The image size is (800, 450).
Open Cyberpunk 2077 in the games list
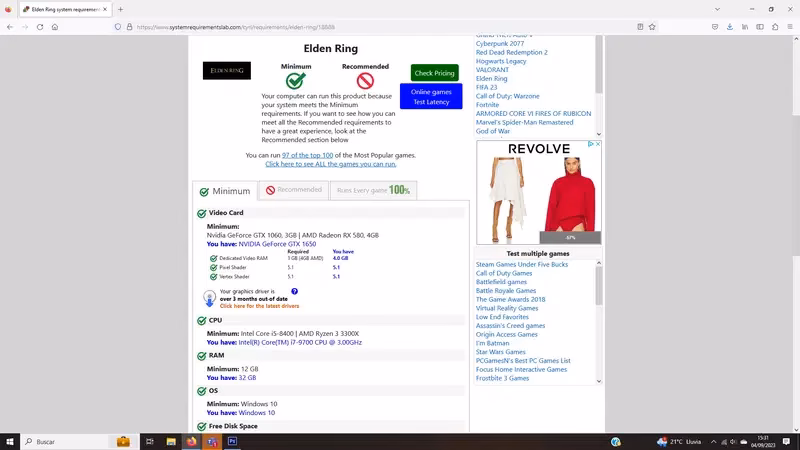pyautogui.click(x=500, y=43)
